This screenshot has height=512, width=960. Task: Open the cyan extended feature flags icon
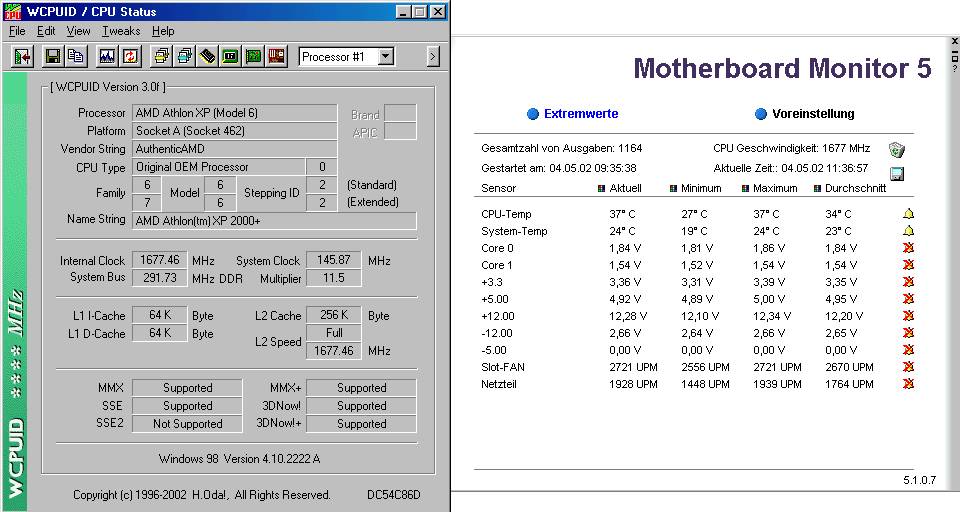[x=184, y=57]
